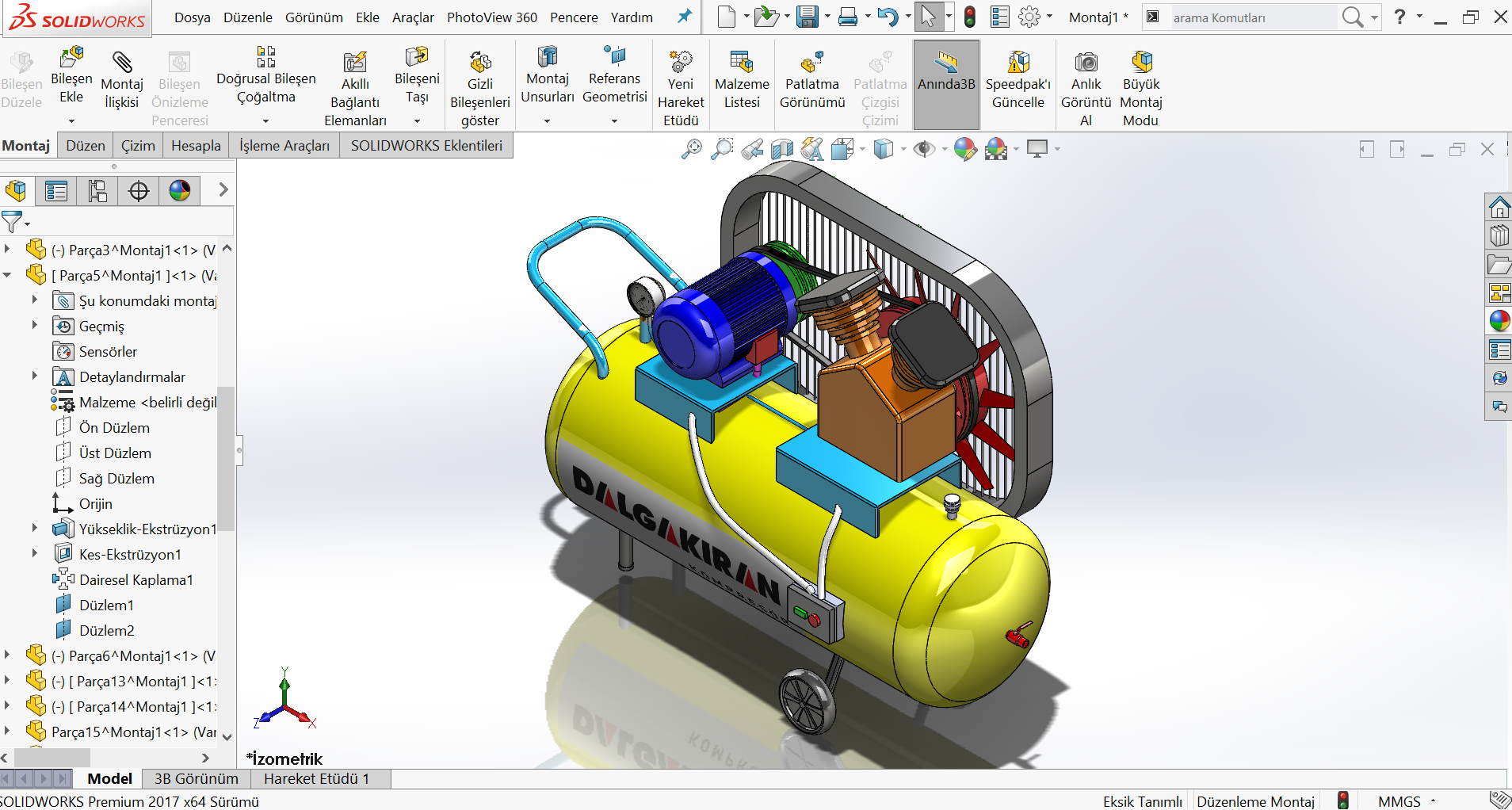The image size is (1512, 810).
Task: Open the Design Library icon in task pane
Action: click(x=1499, y=236)
